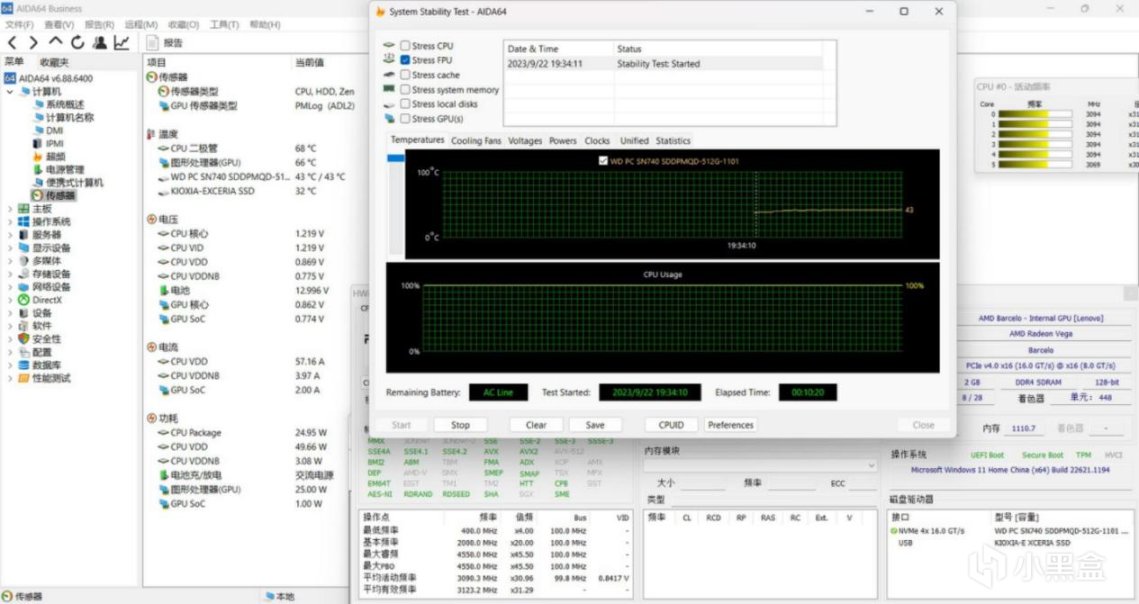The width and height of the screenshot is (1139, 604).
Task: Expand the 软件 node chevron
Action: click(10, 326)
